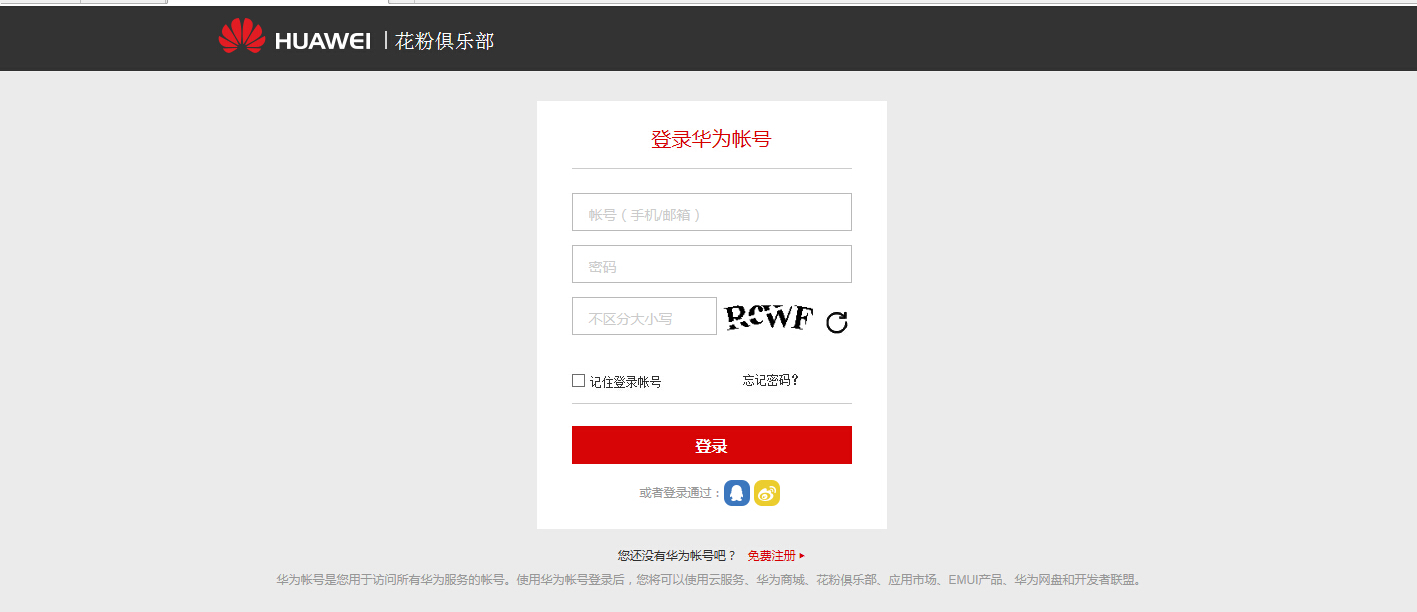The width and height of the screenshot is (1417, 612).
Task: Open the 花粉俱乐部 header link
Action: click(445, 41)
